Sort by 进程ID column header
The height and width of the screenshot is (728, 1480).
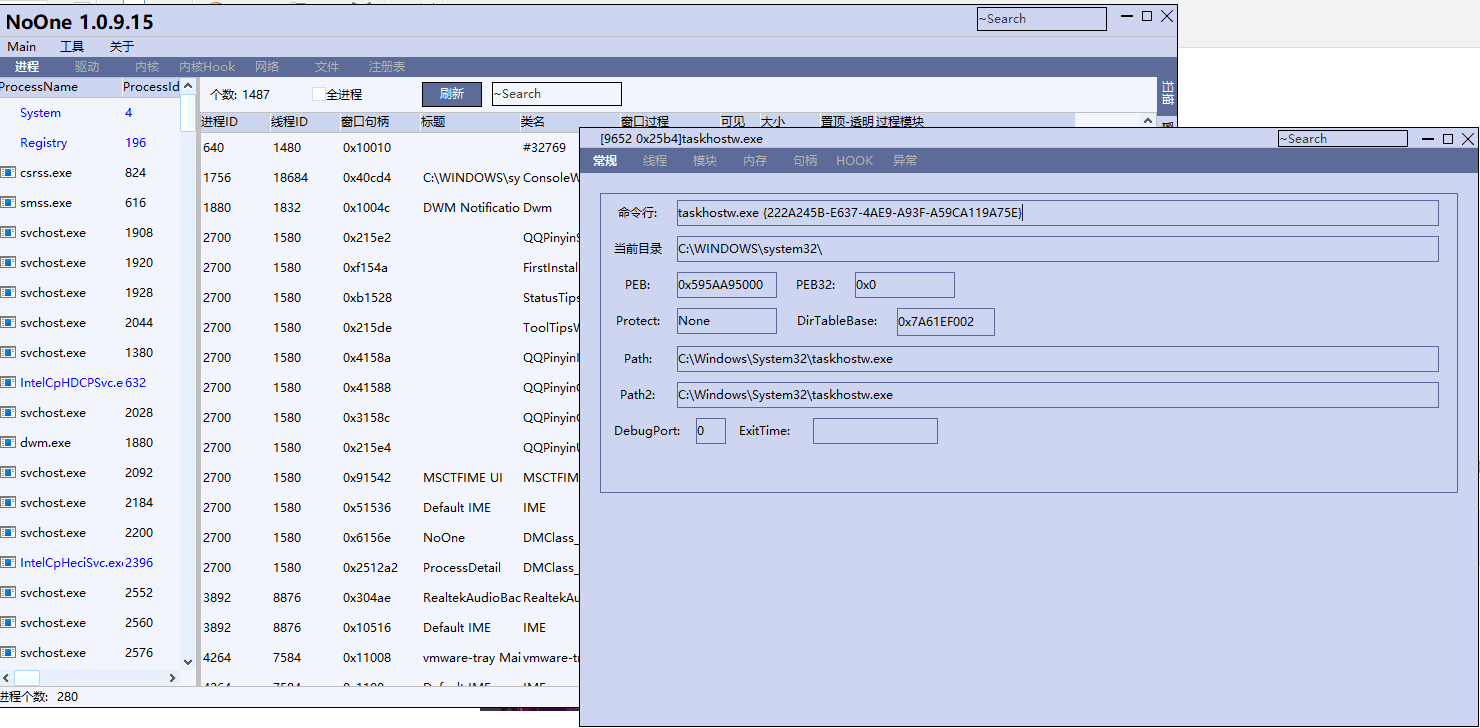coord(234,122)
